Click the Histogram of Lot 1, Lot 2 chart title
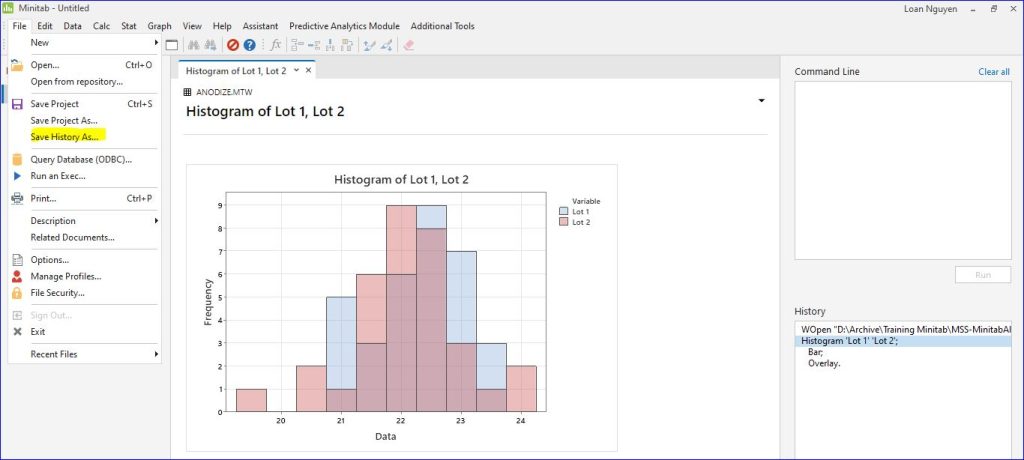The height and width of the screenshot is (460, 1024). click(401, 179)
